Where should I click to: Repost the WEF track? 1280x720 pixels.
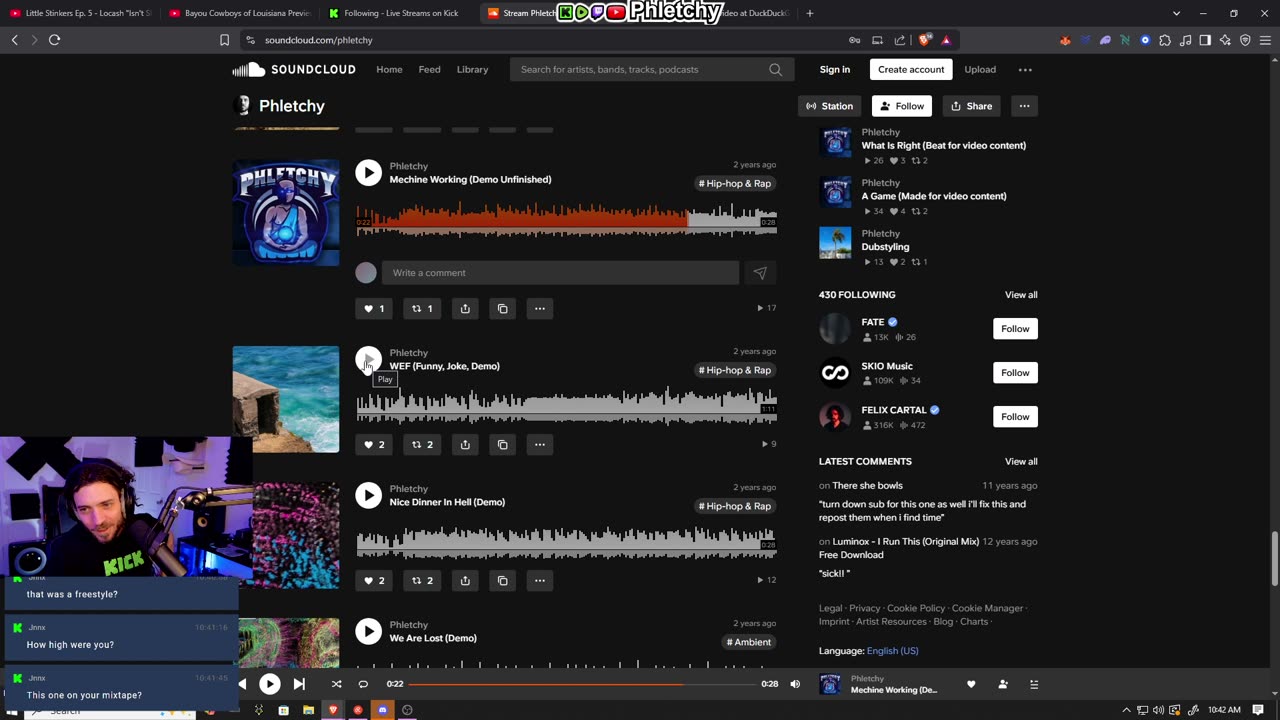click(x=422, y=444)
